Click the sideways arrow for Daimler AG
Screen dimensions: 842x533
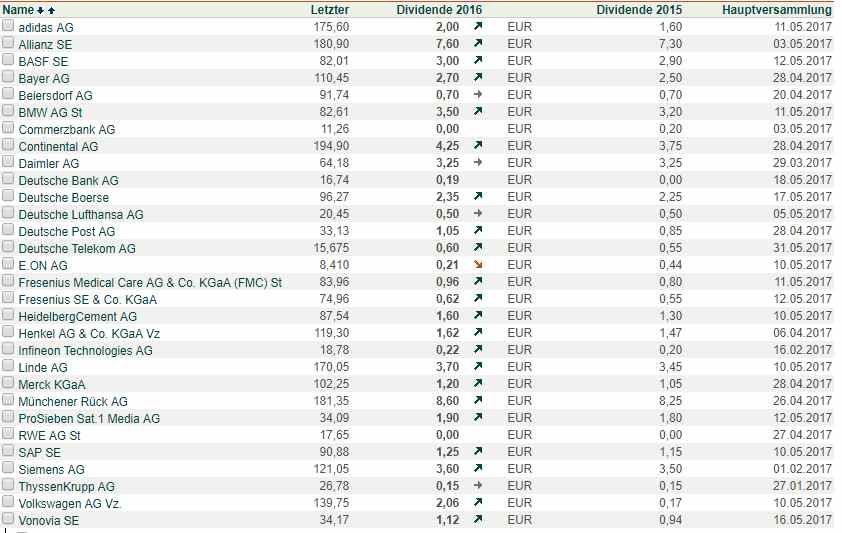[478, 163]
